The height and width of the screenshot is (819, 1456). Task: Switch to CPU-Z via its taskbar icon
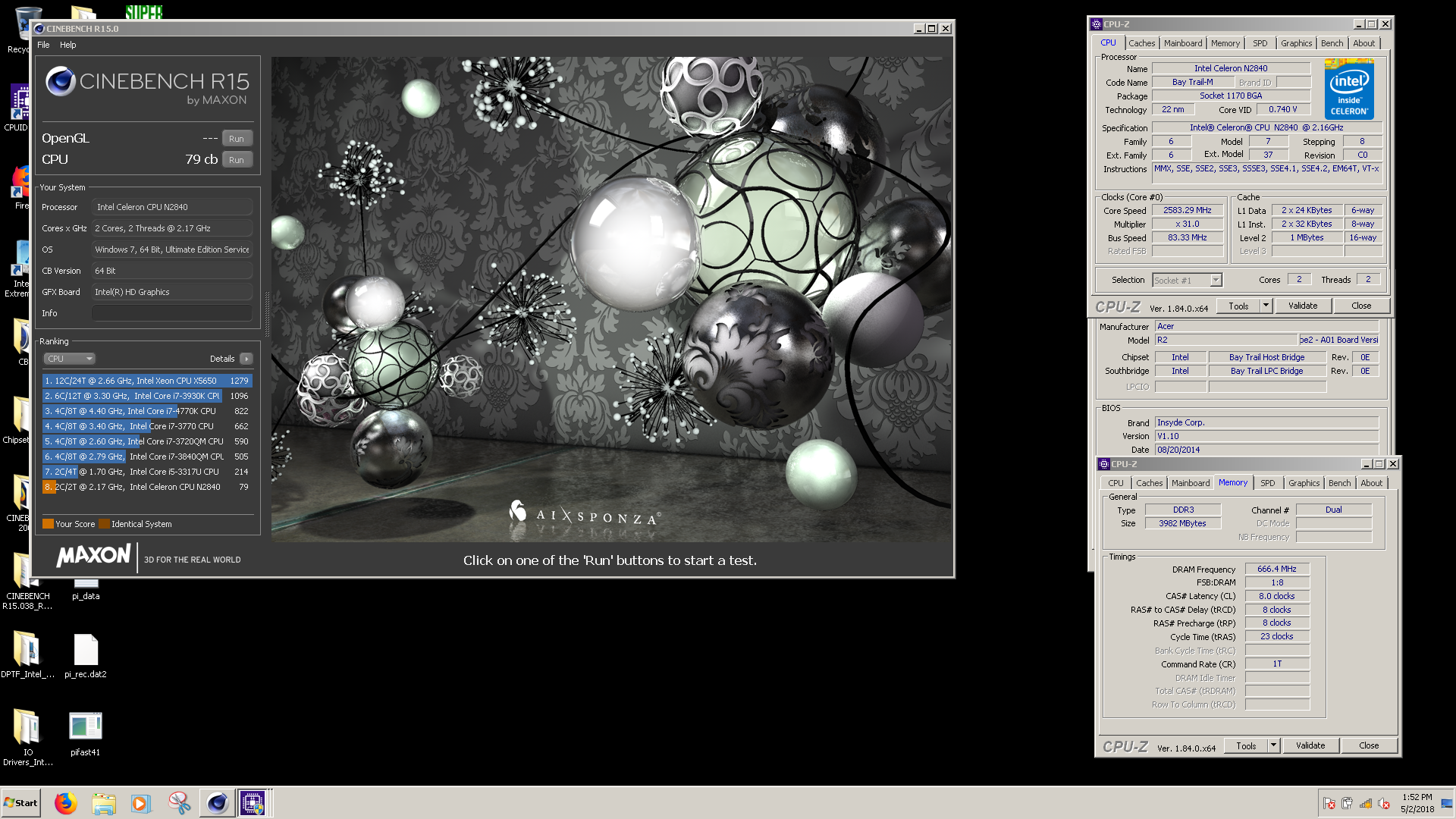(x=253, y=803)
